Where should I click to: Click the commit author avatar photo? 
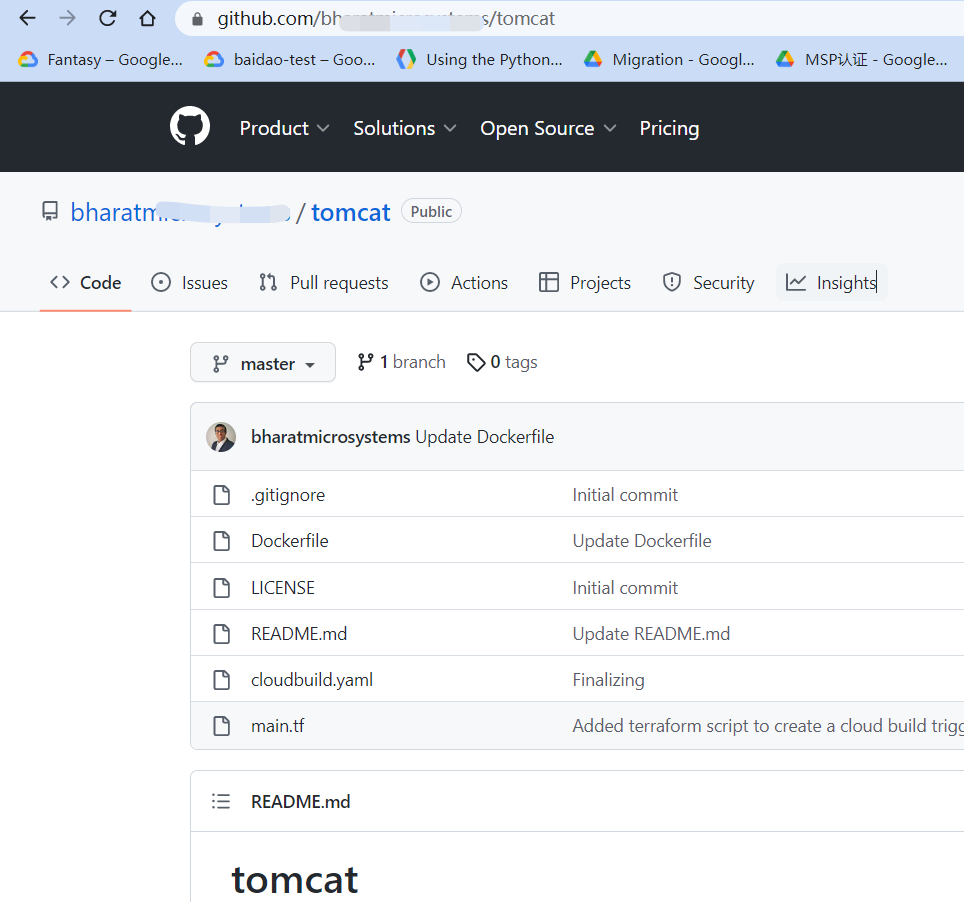[221, 437]
